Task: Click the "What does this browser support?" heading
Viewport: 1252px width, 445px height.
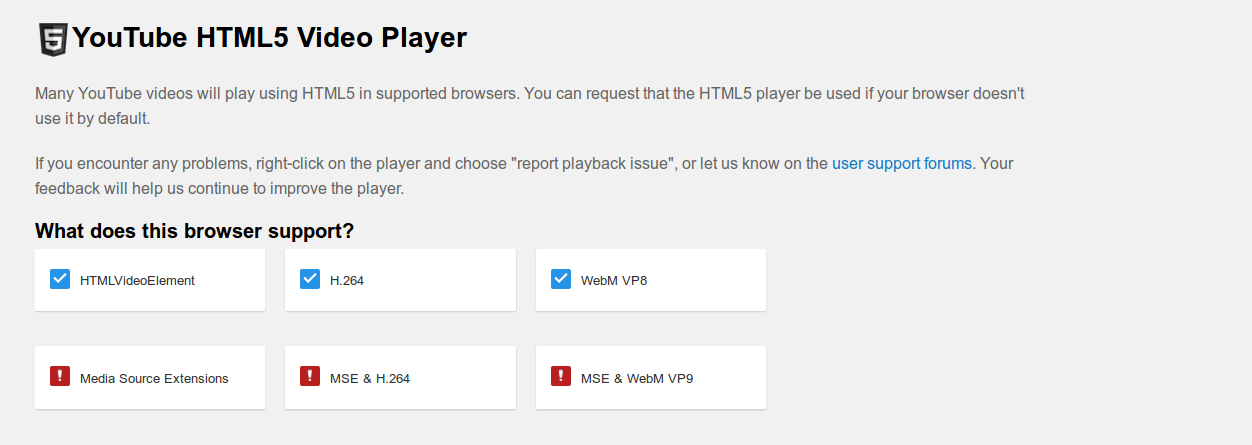Action: tap(194, 231)
